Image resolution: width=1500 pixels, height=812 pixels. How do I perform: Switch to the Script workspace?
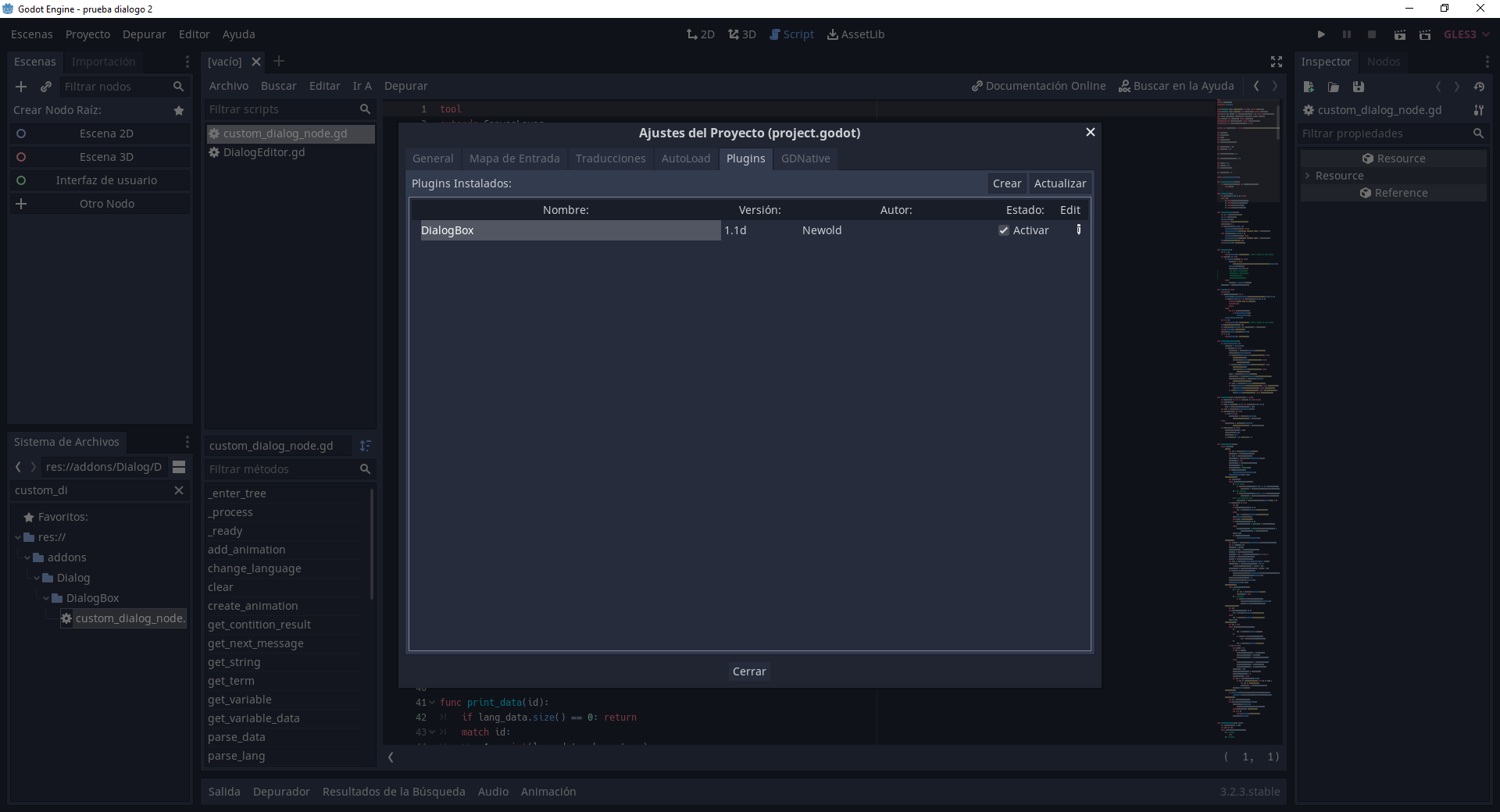[791, 34]
